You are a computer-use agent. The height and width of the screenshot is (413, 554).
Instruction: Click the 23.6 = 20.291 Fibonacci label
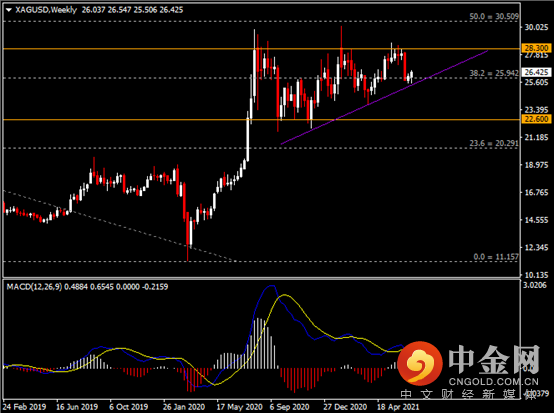click(x=494, y=143)
